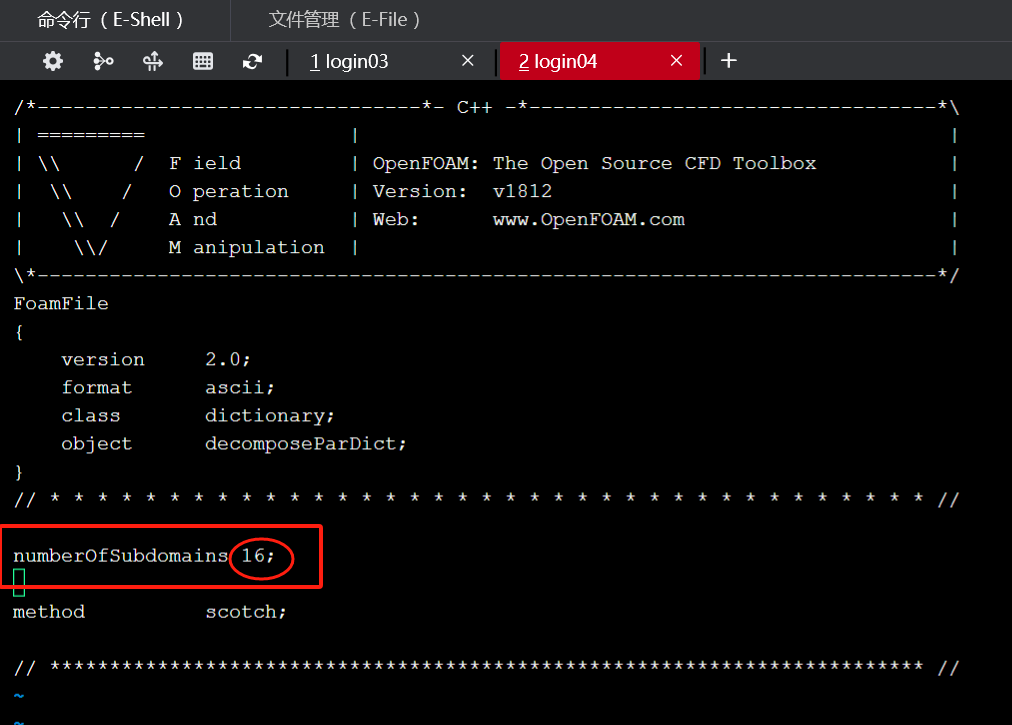Click the branch/share node icon
Viewport: 1012px width, 725px height.
pyautogui.click(x=103, y=62)
